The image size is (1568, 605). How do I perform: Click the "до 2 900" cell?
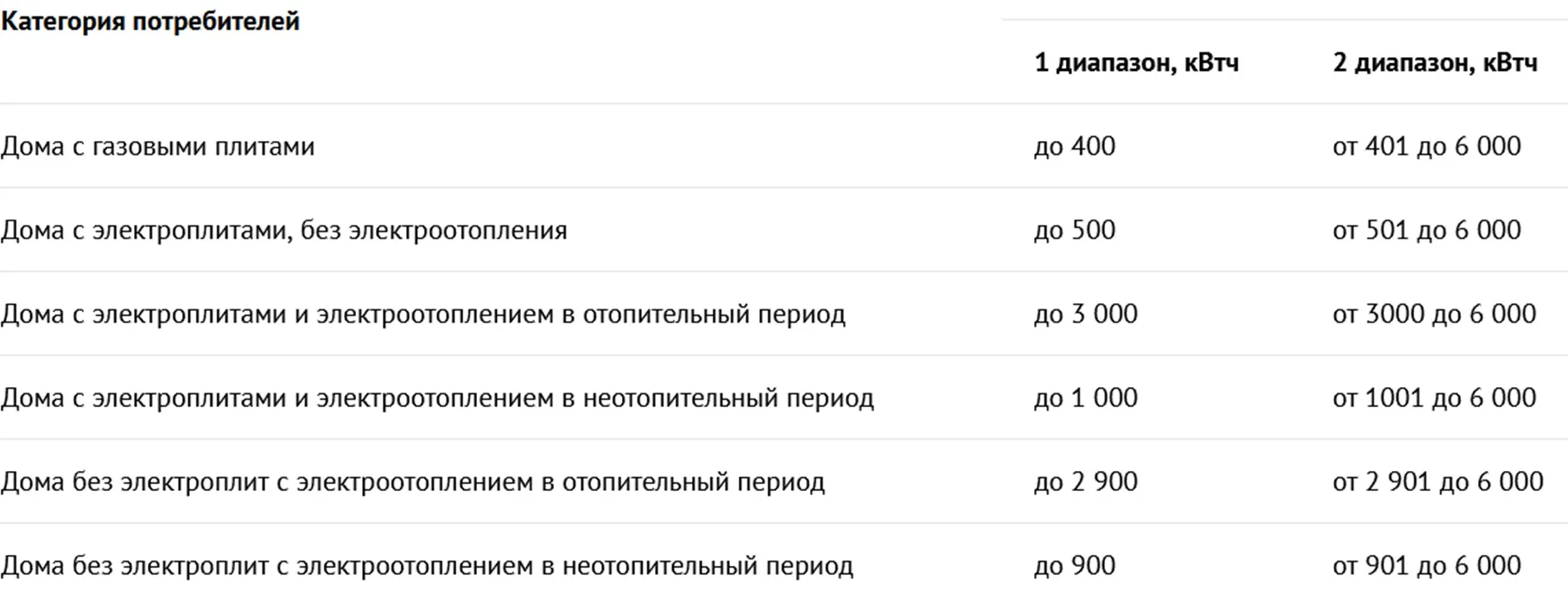click(x=1085, y=481)
